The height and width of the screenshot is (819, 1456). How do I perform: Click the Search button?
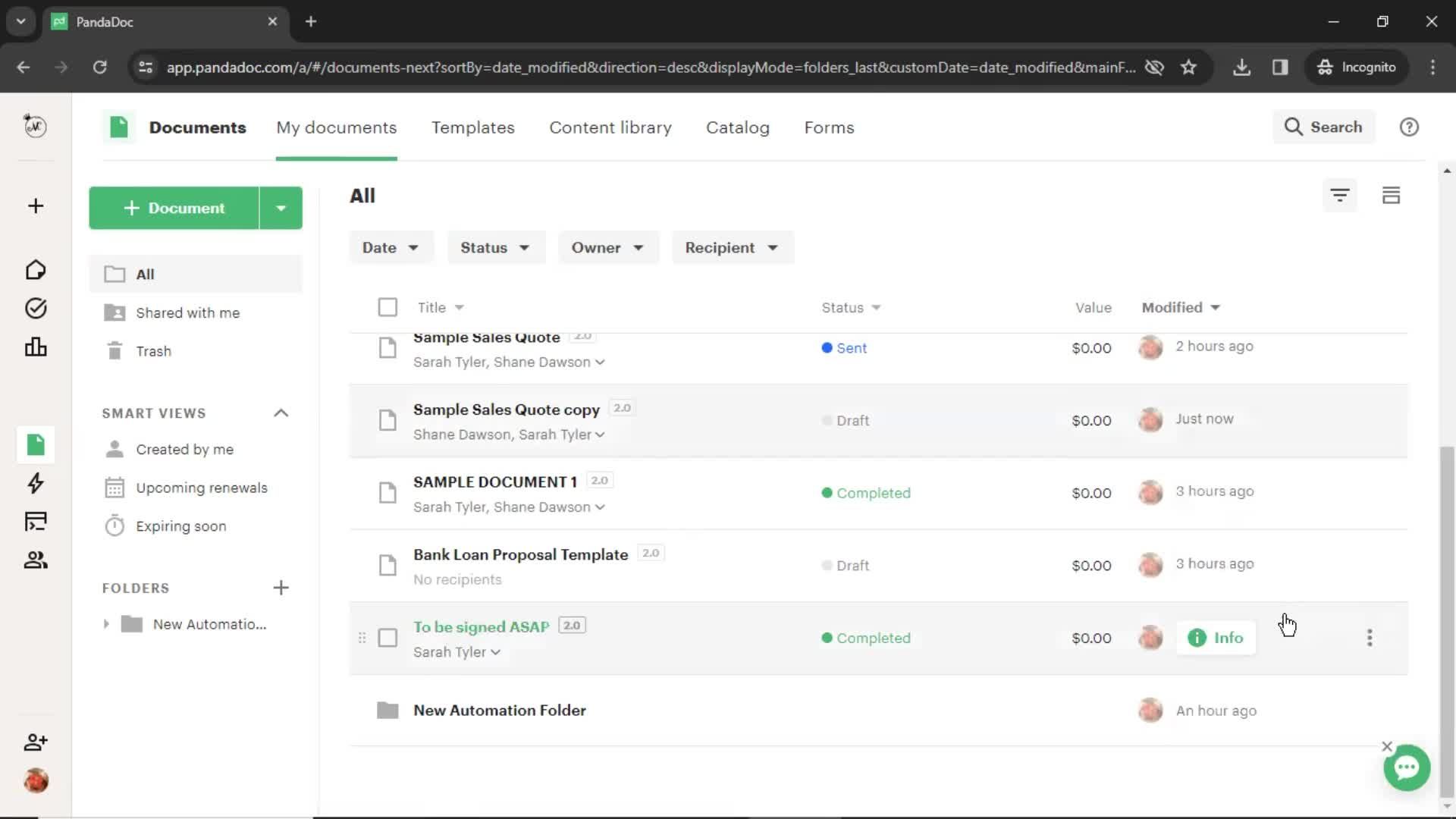[x=1323, y=127]
